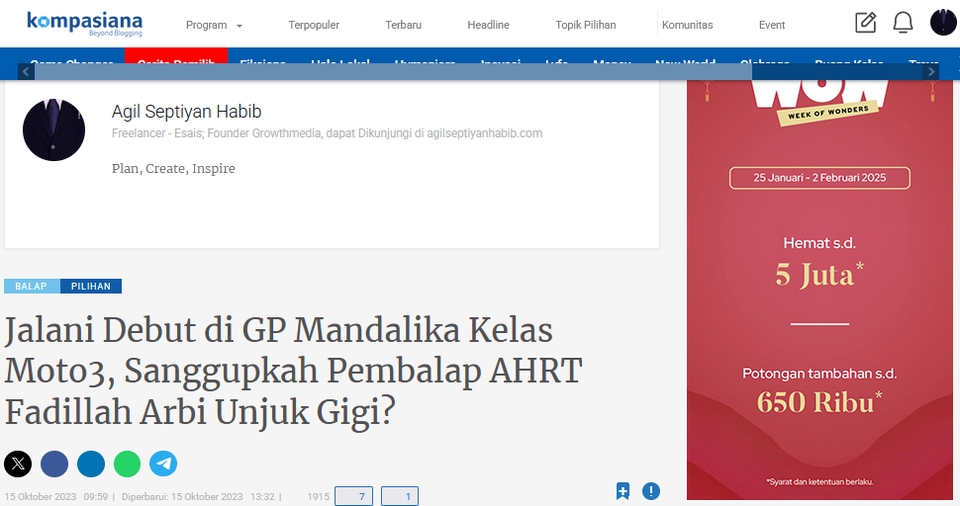Expand the Program dropdown menu
The height and width of the screenshot is (506, 960).
click(x=214, y=25)
